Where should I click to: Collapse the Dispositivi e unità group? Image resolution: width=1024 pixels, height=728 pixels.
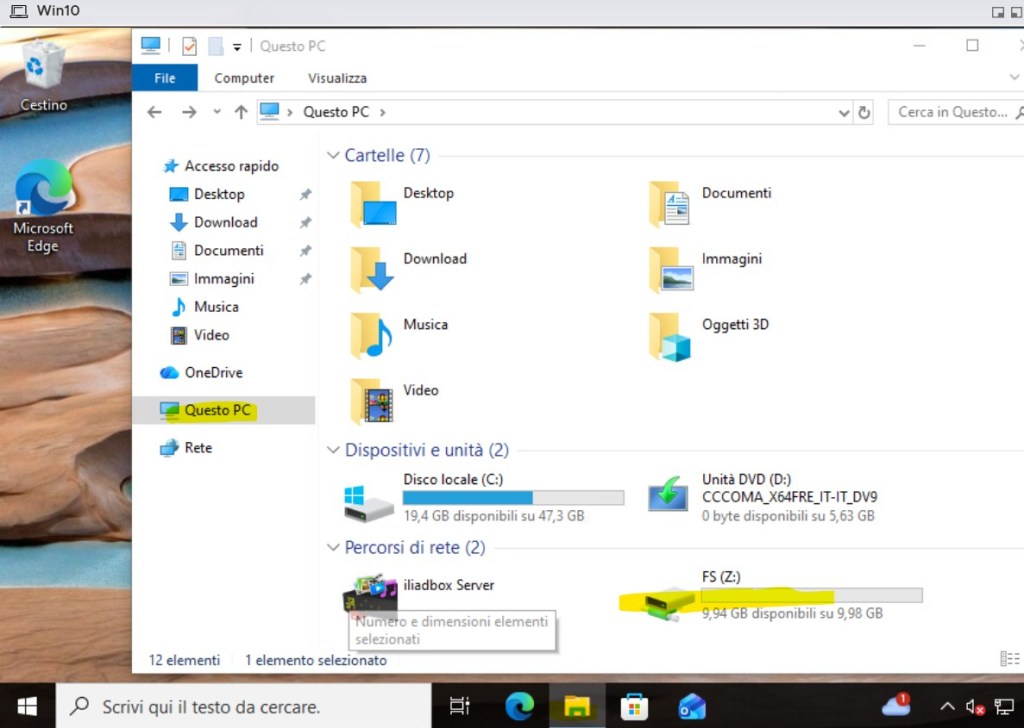pos(333,451)
